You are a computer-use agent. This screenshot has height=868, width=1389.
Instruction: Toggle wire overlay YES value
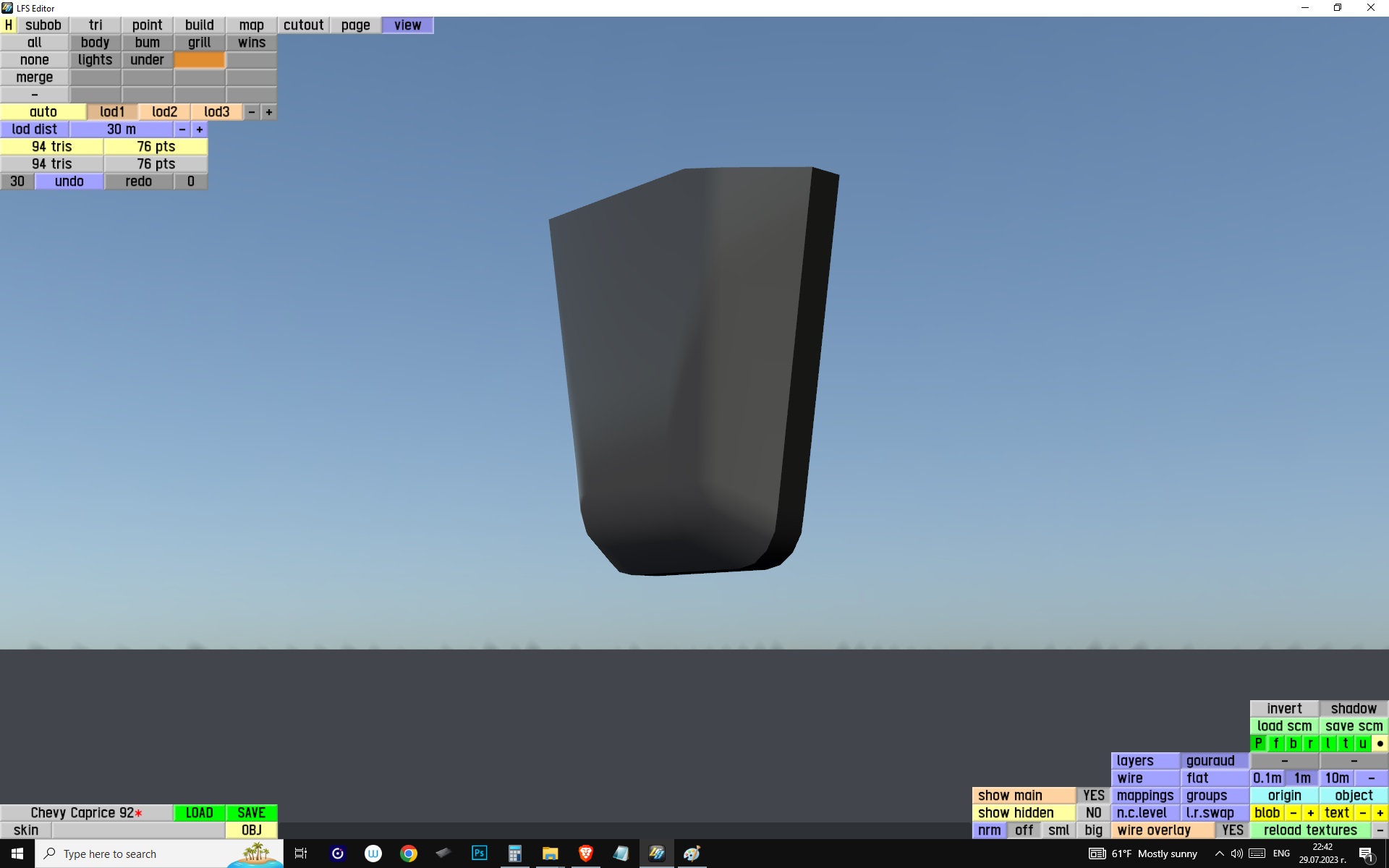(1232, 830)
